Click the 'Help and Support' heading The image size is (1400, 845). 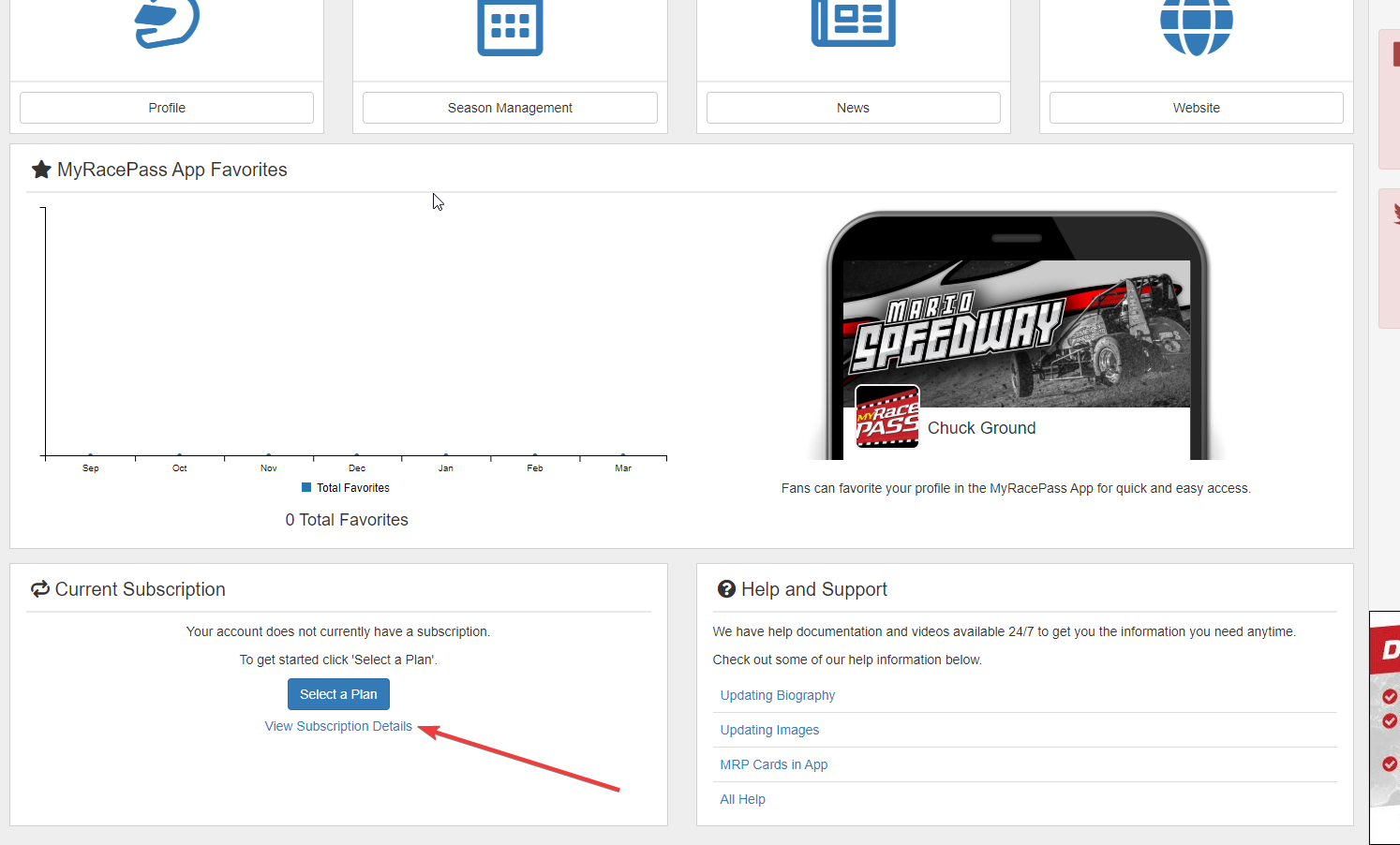(814, 589)
